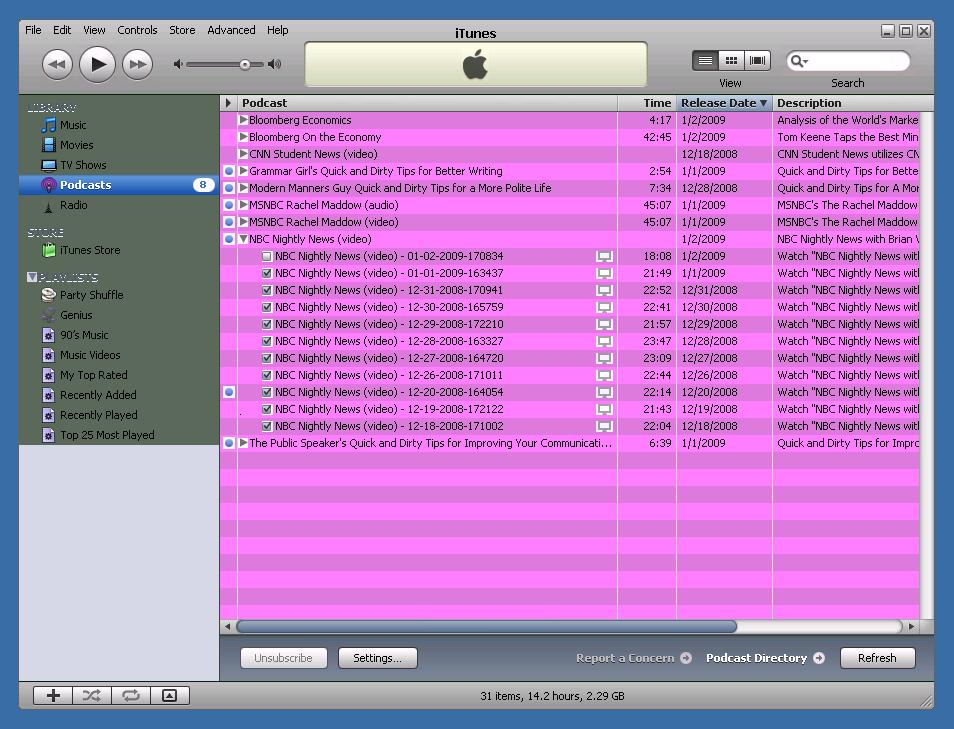Switch to grid view

tap(731, 61)
